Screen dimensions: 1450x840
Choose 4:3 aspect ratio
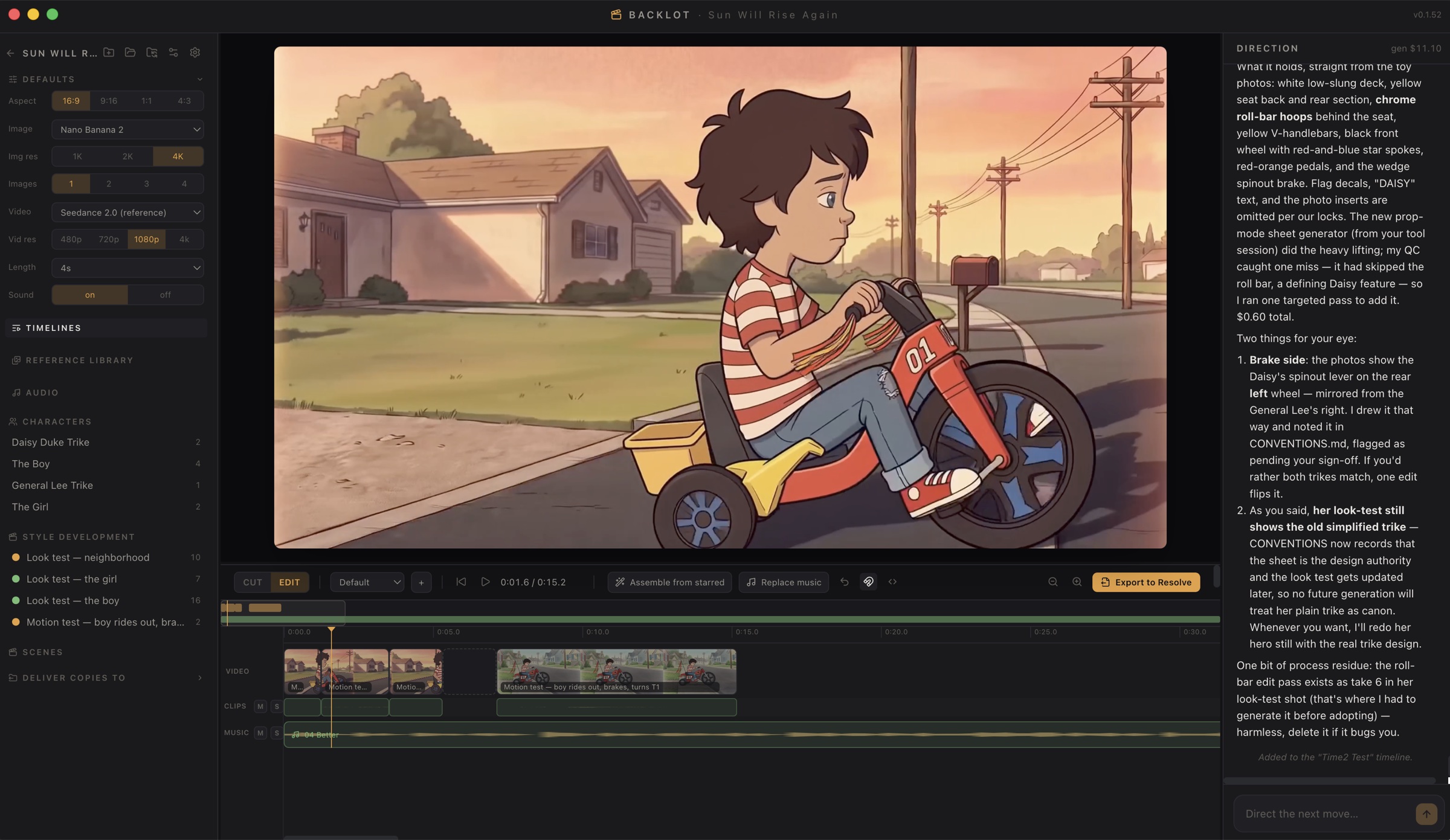tap(184, 101)
